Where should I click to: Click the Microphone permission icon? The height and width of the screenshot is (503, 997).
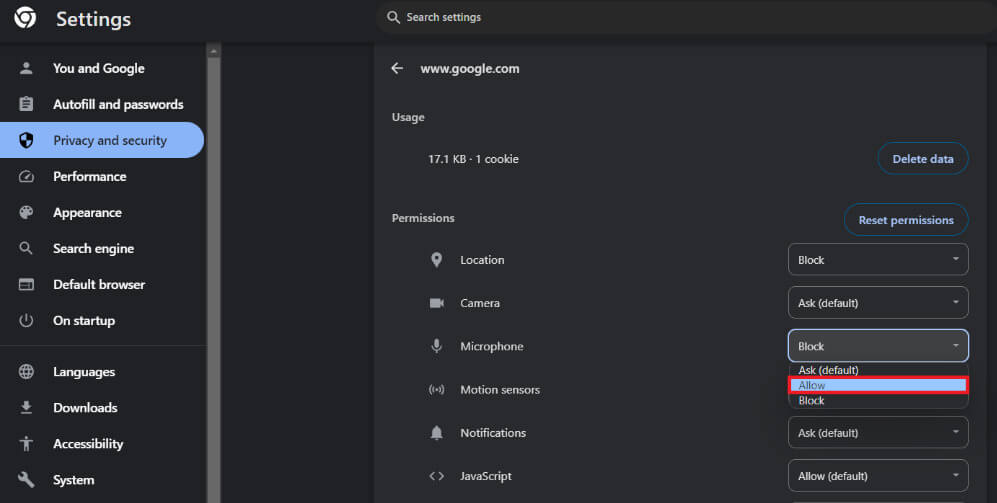pos(437,346)
